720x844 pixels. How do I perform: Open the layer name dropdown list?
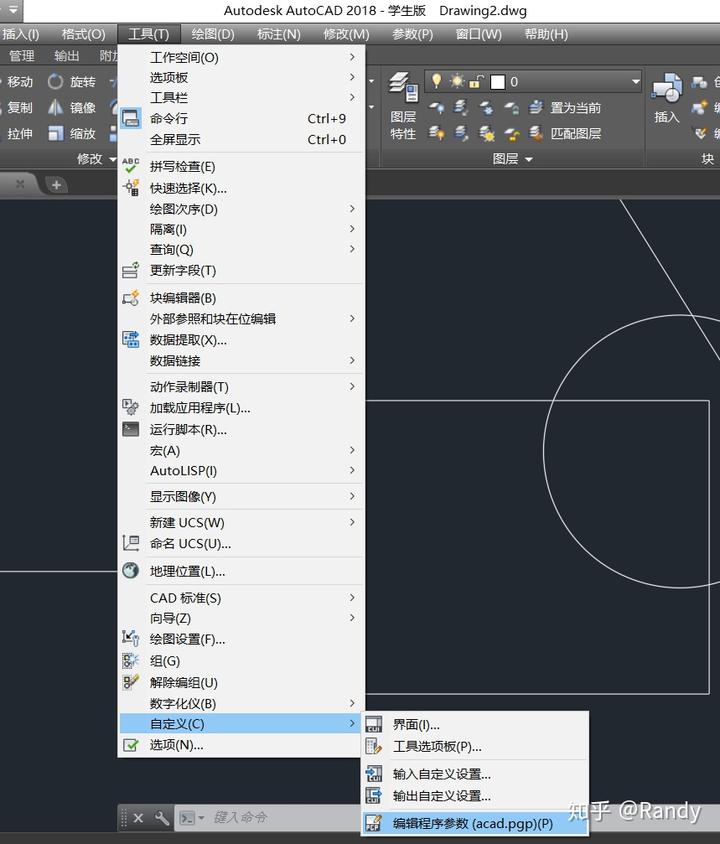coord(636,82)
